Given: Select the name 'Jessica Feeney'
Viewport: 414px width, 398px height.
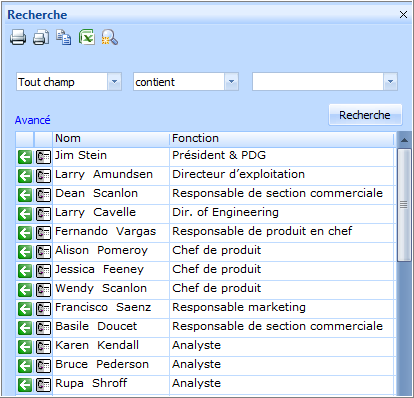Looking at the screenshot, I should point(99,269).
